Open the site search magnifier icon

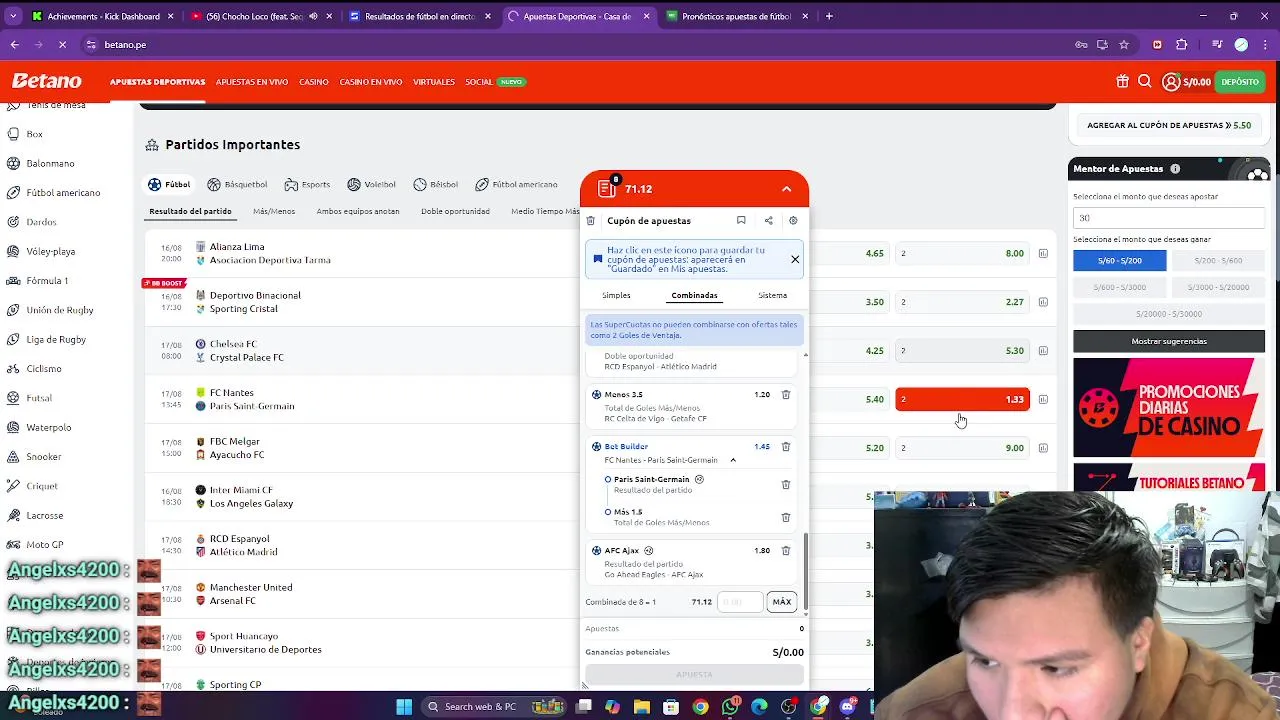tap(1145, 82)
